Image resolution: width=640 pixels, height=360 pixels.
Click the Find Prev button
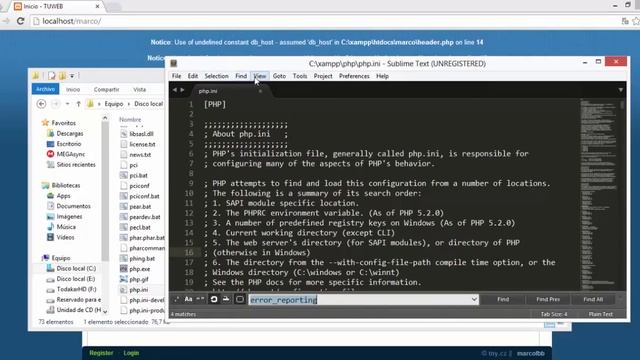pyautogui.click(x=548, y=299)
